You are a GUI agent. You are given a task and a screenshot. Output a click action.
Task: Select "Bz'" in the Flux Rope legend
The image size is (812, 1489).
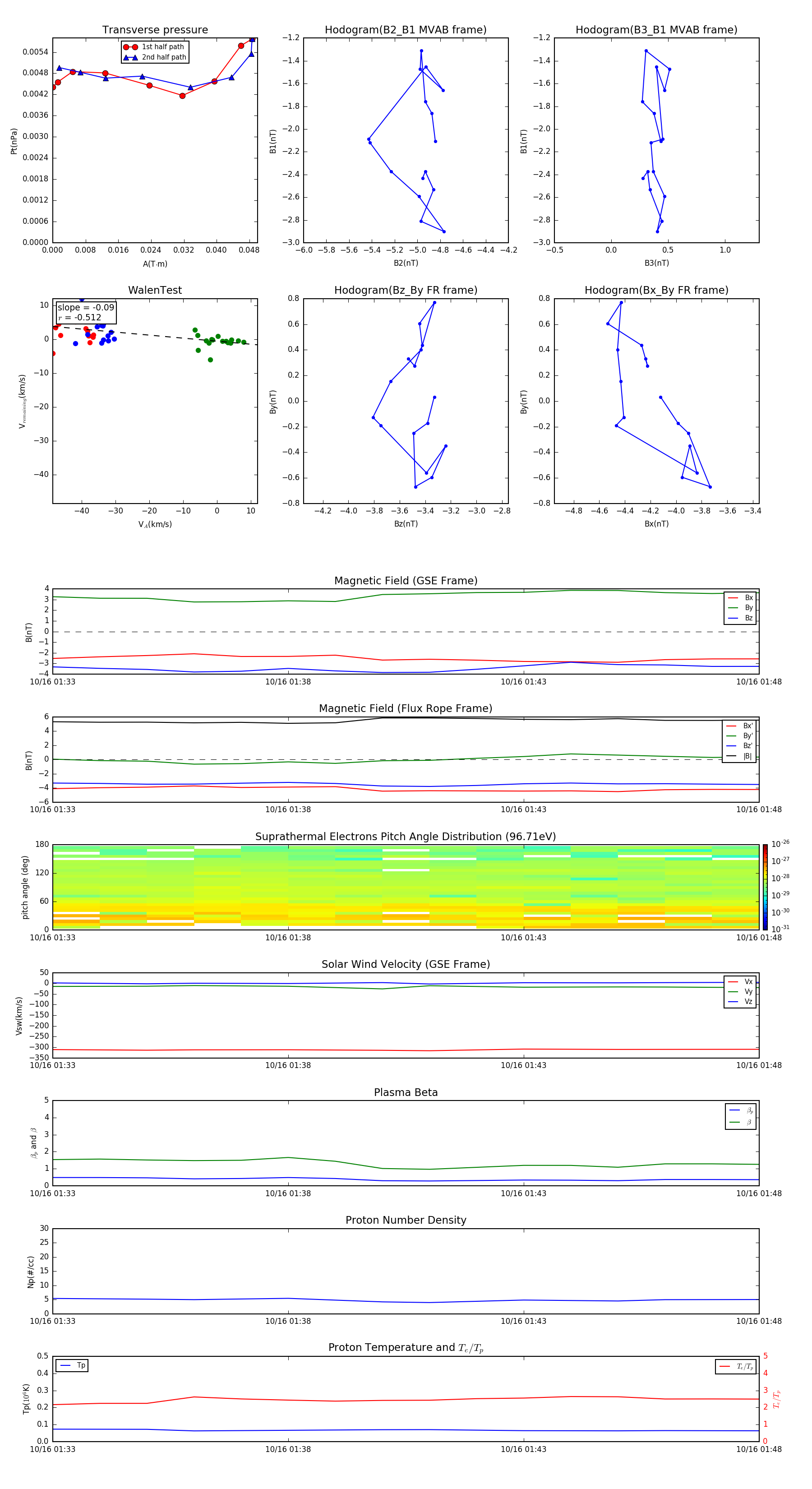coord(739,746)
